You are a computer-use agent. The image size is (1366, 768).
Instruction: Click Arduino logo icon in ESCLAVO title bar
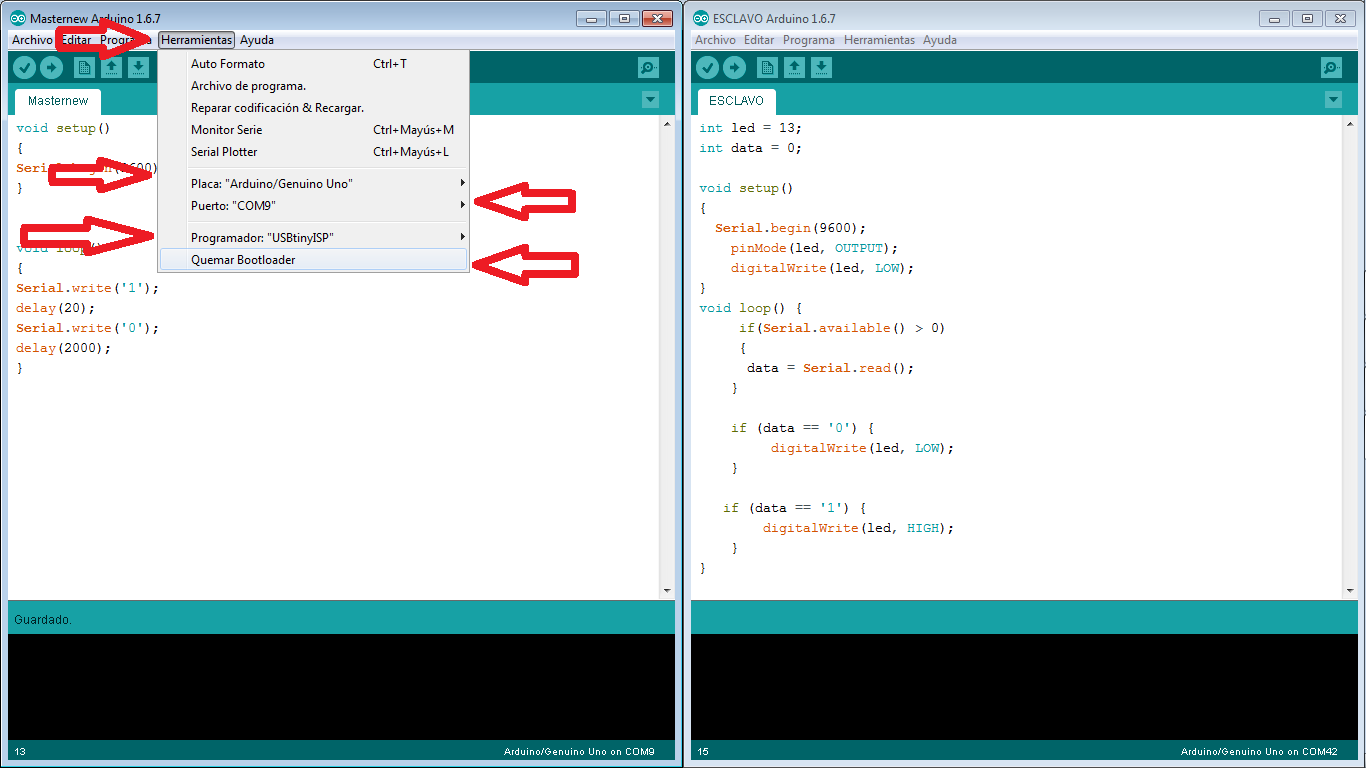701,18
